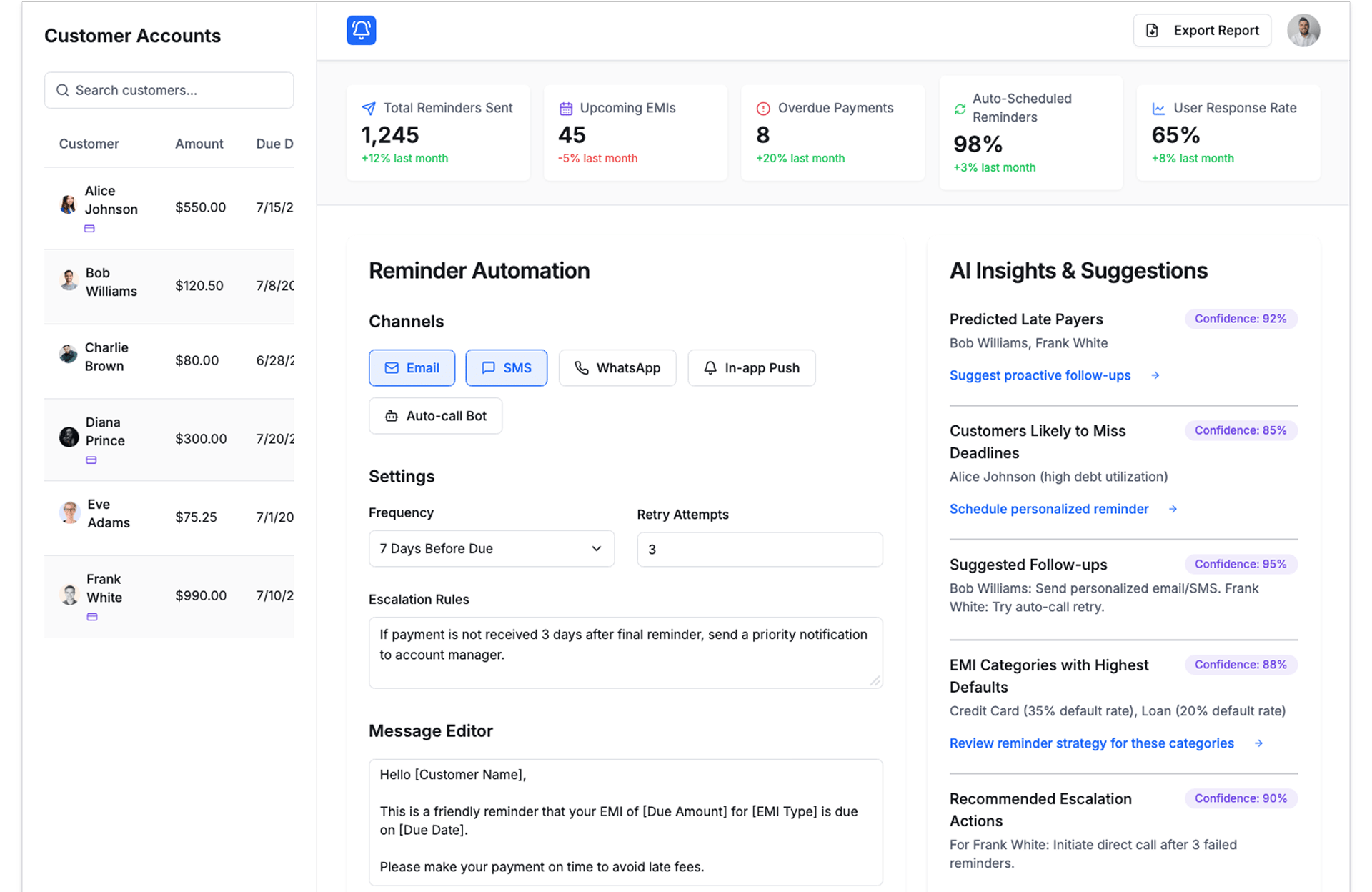
Task: Click the blue bell logo icon
Action: [361, 30]
